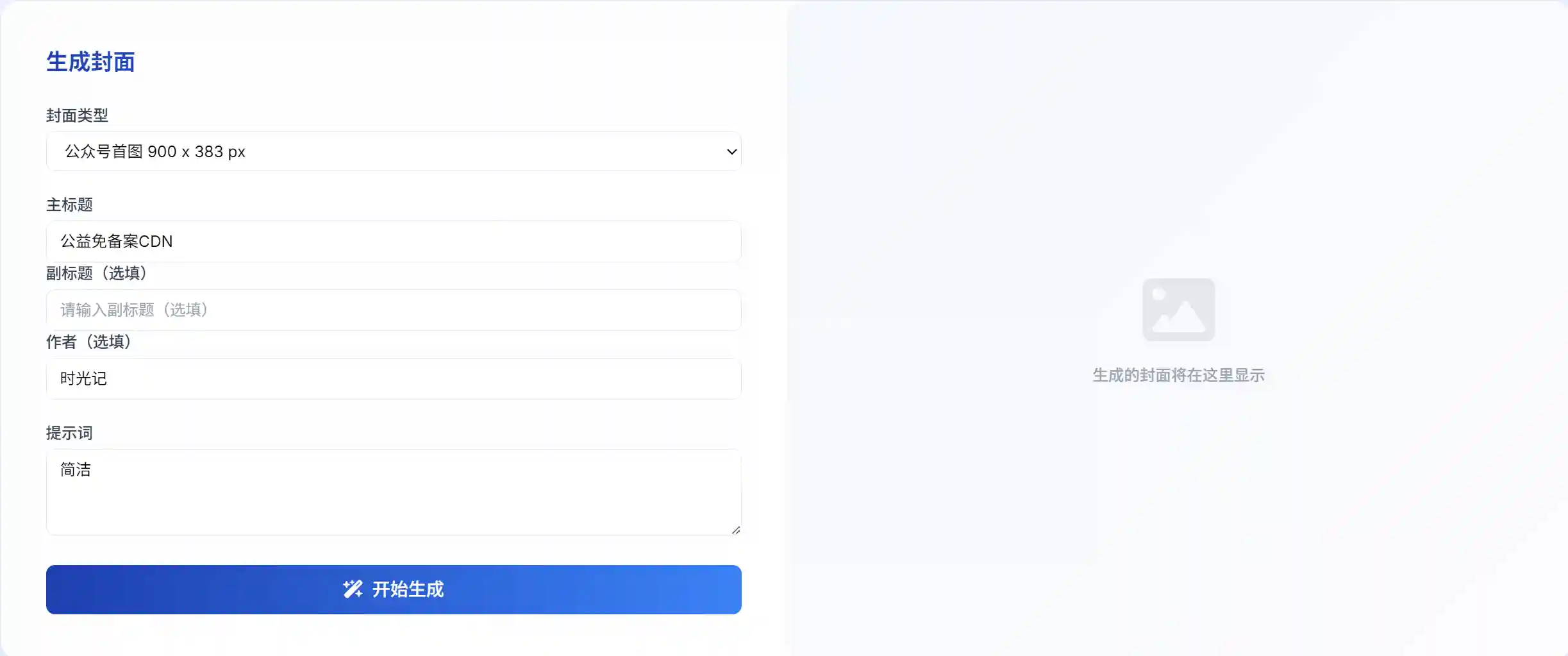Click the image placeholder icon in preview area
This screenshot has width=1568, height=656.
1178,310
